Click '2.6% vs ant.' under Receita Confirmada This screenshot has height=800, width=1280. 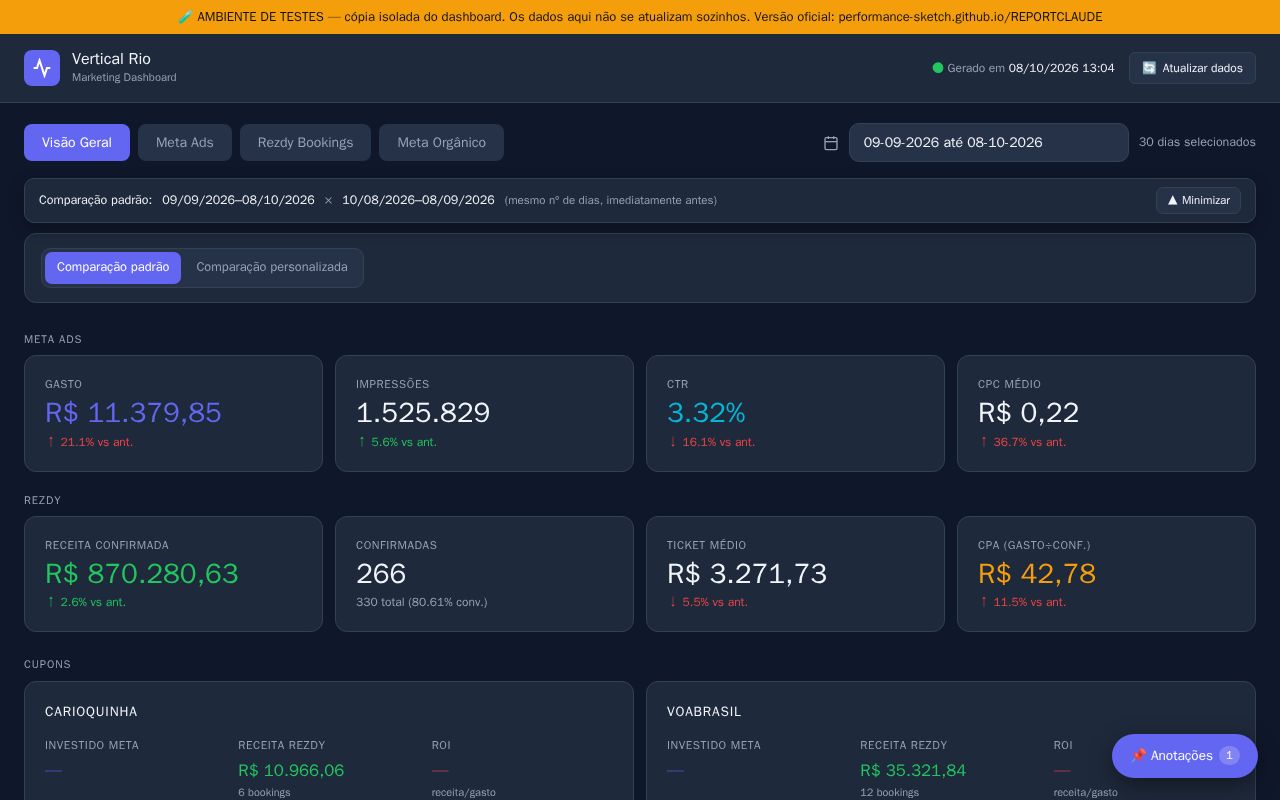tap(86, 602)
